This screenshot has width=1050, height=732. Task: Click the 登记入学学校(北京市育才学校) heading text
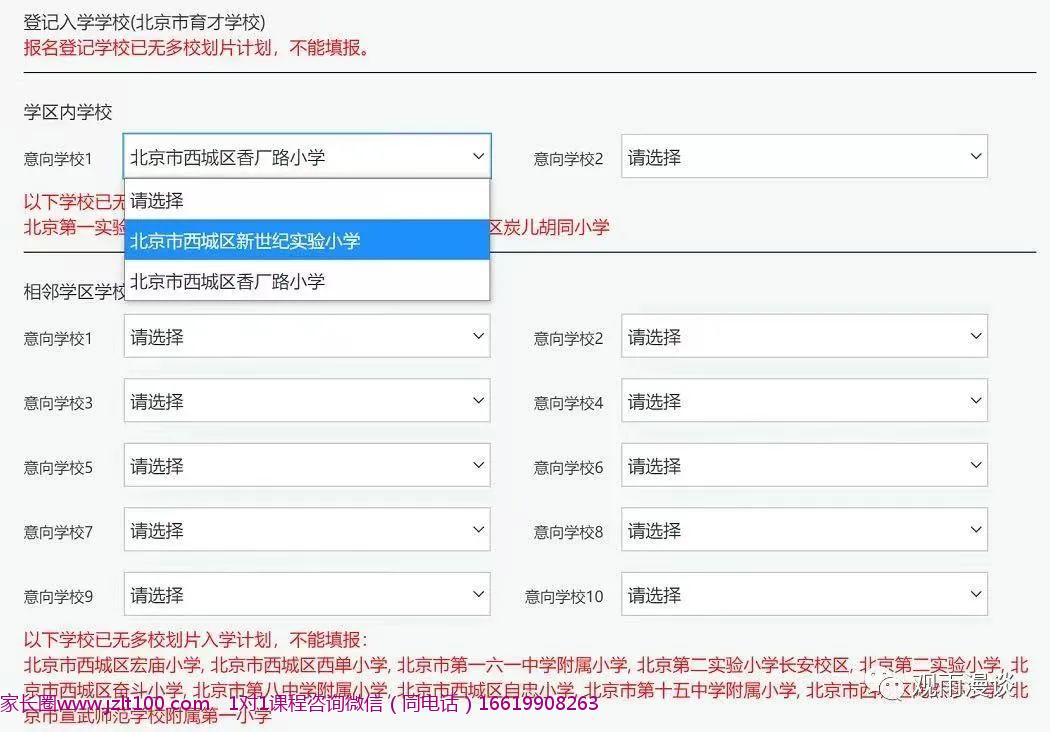pyautogui.click(x=145, y=22)
